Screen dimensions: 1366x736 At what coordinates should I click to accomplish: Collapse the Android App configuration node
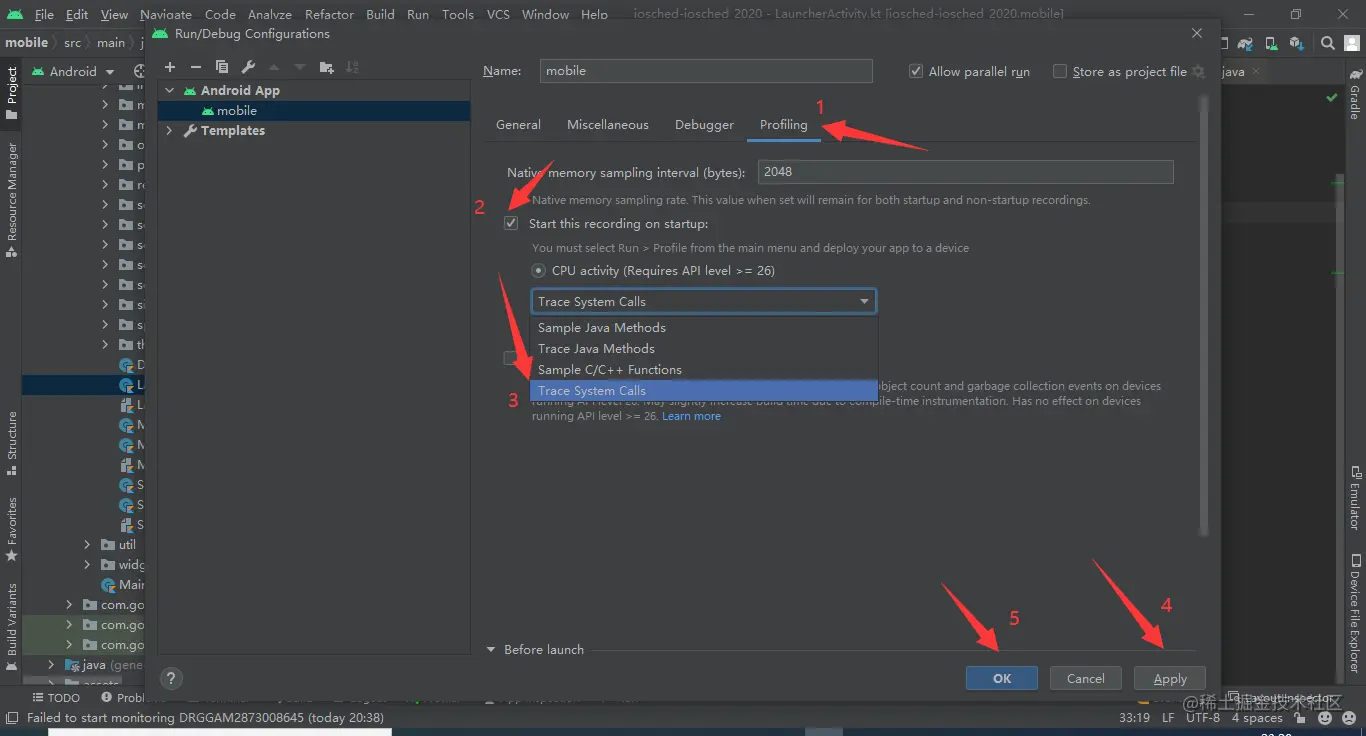click(169, 91)
